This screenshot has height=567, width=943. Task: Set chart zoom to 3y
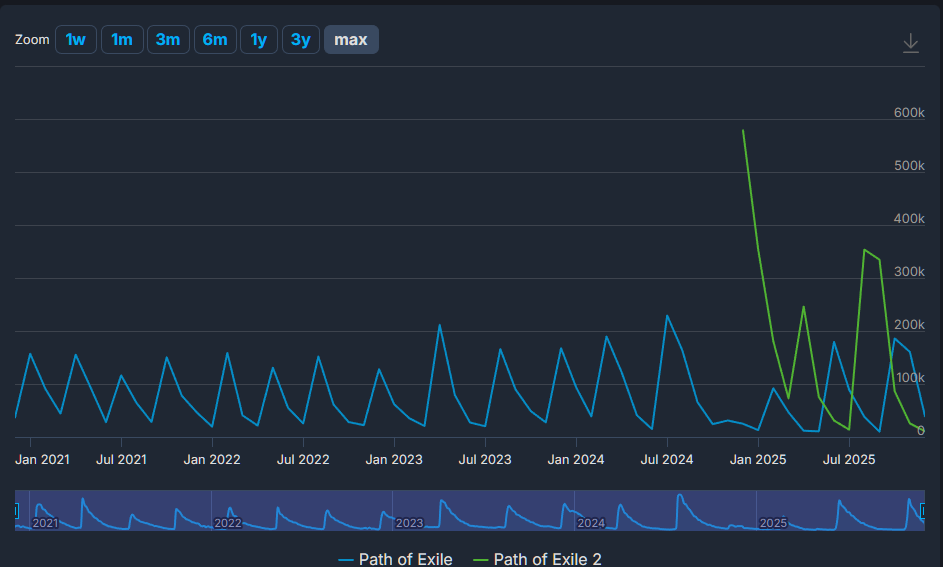(x=301, y=40)
